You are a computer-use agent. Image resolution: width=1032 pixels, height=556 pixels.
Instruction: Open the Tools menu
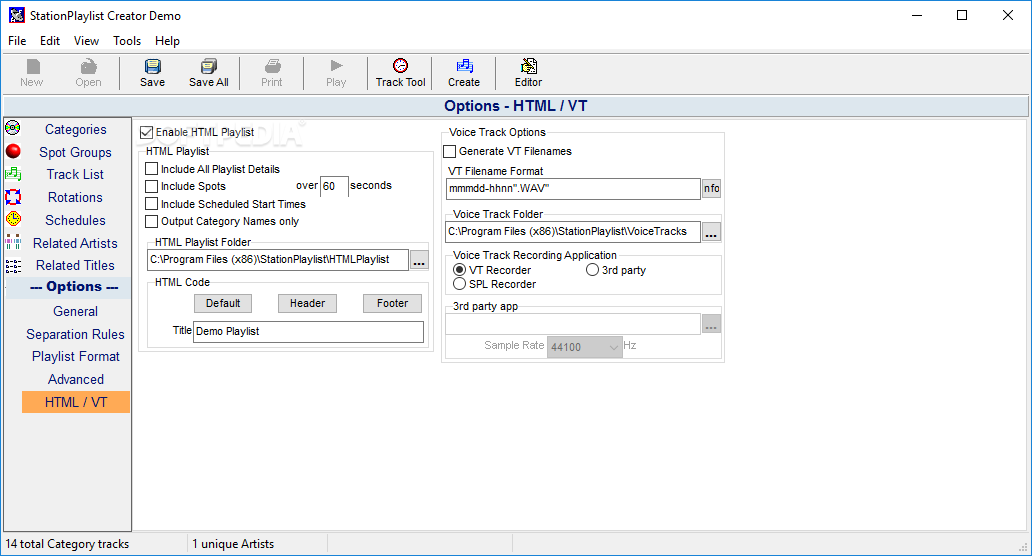click(x=127, y=41)
